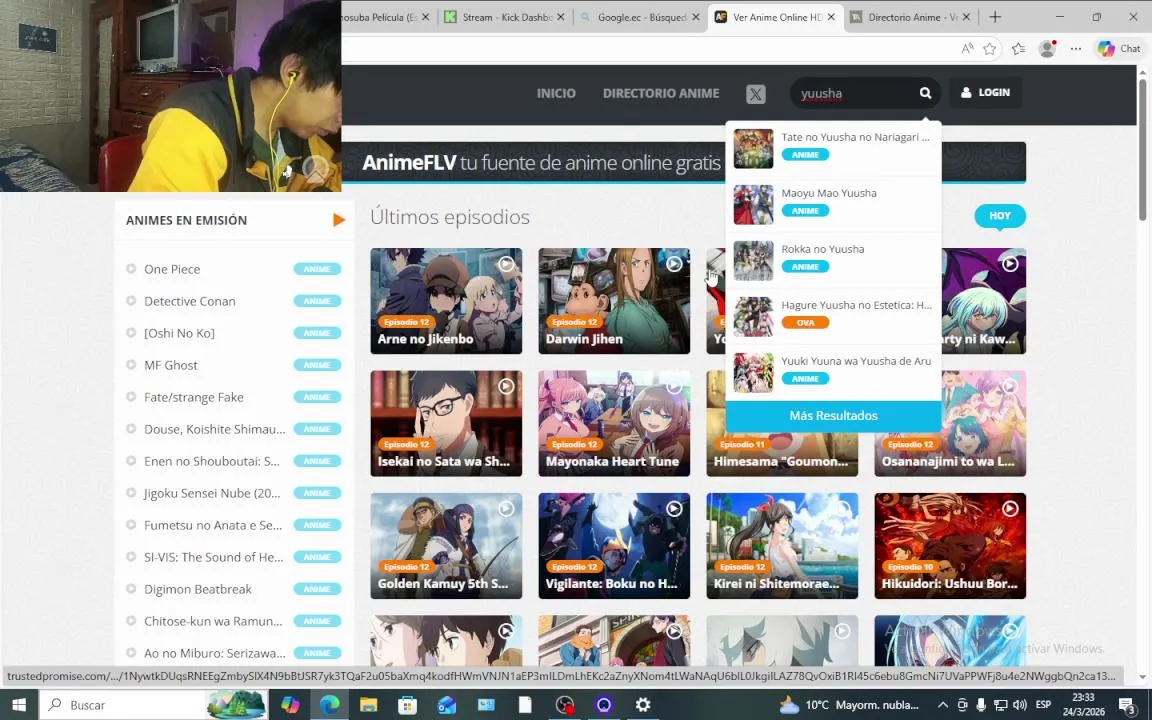Open Microsoft Store from the taskbar
Screen dimensions: 1152x720
(407, 705)
